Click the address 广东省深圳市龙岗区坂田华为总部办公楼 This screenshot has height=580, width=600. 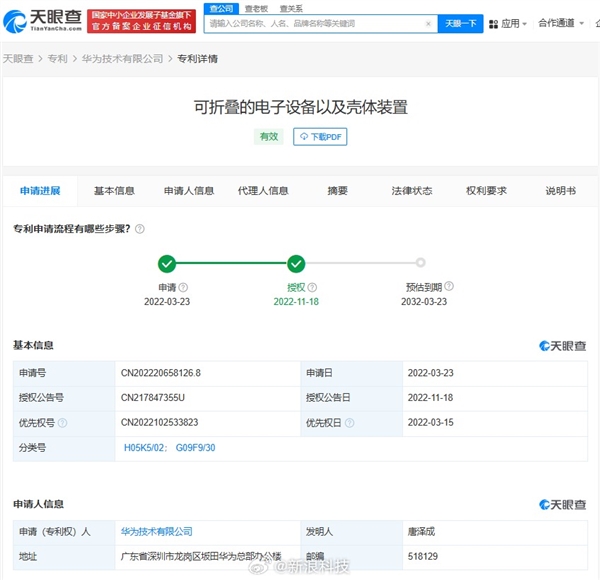201,556
